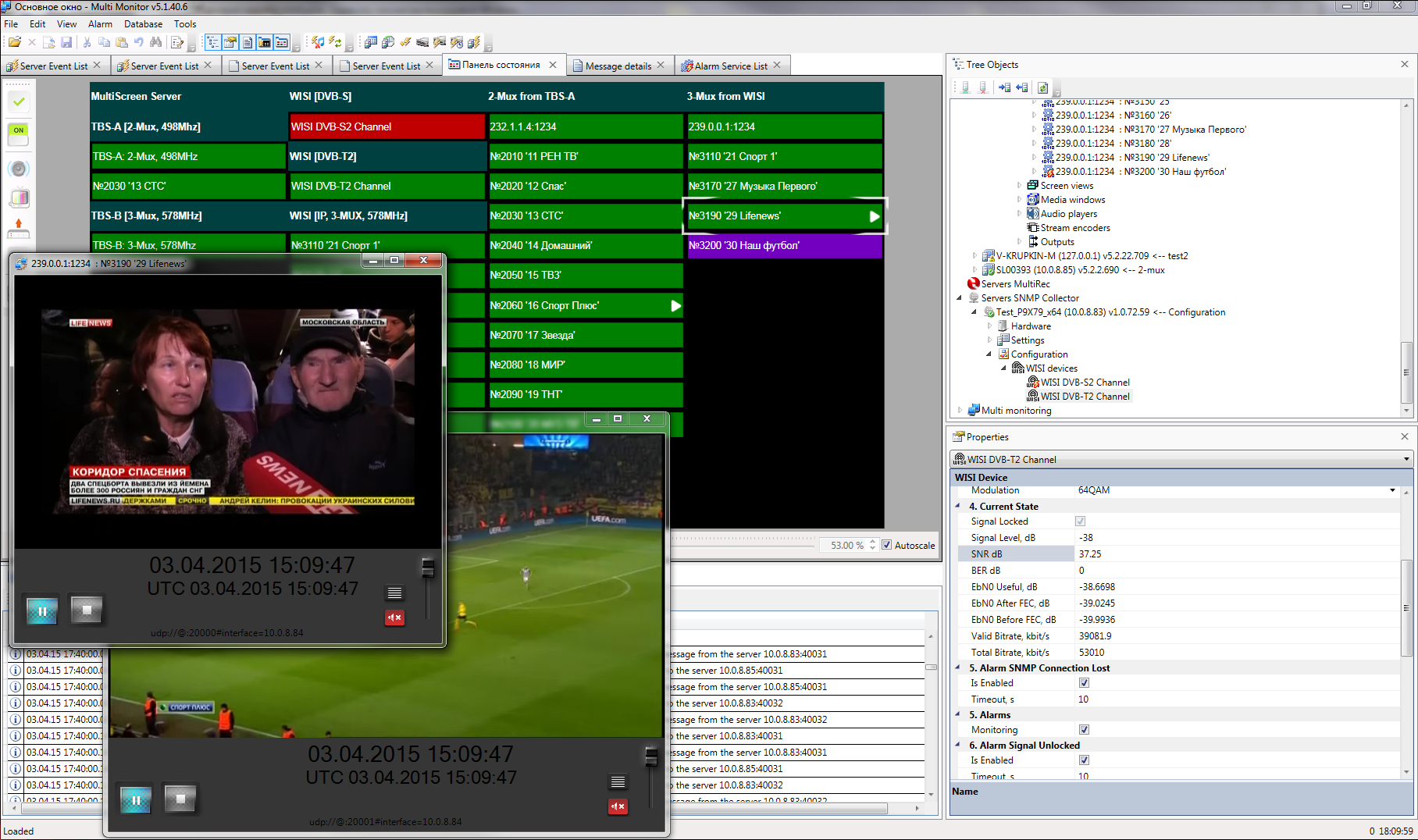The image size is (1418, 840).
Task: Click the lightning refresh arrows toolbar icon
Action: click(335, 42)
